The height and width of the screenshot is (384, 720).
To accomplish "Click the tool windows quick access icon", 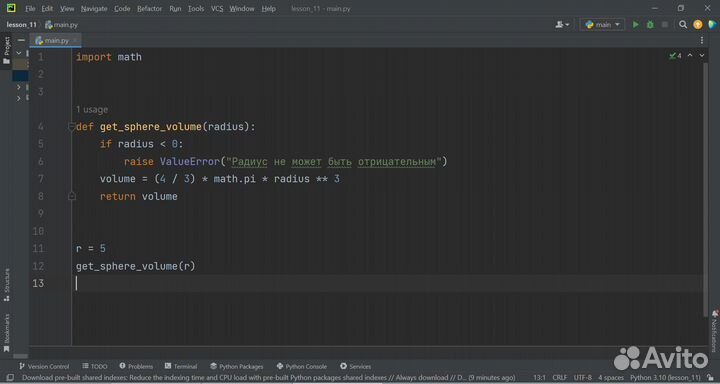I will click(x=10, y=378).
